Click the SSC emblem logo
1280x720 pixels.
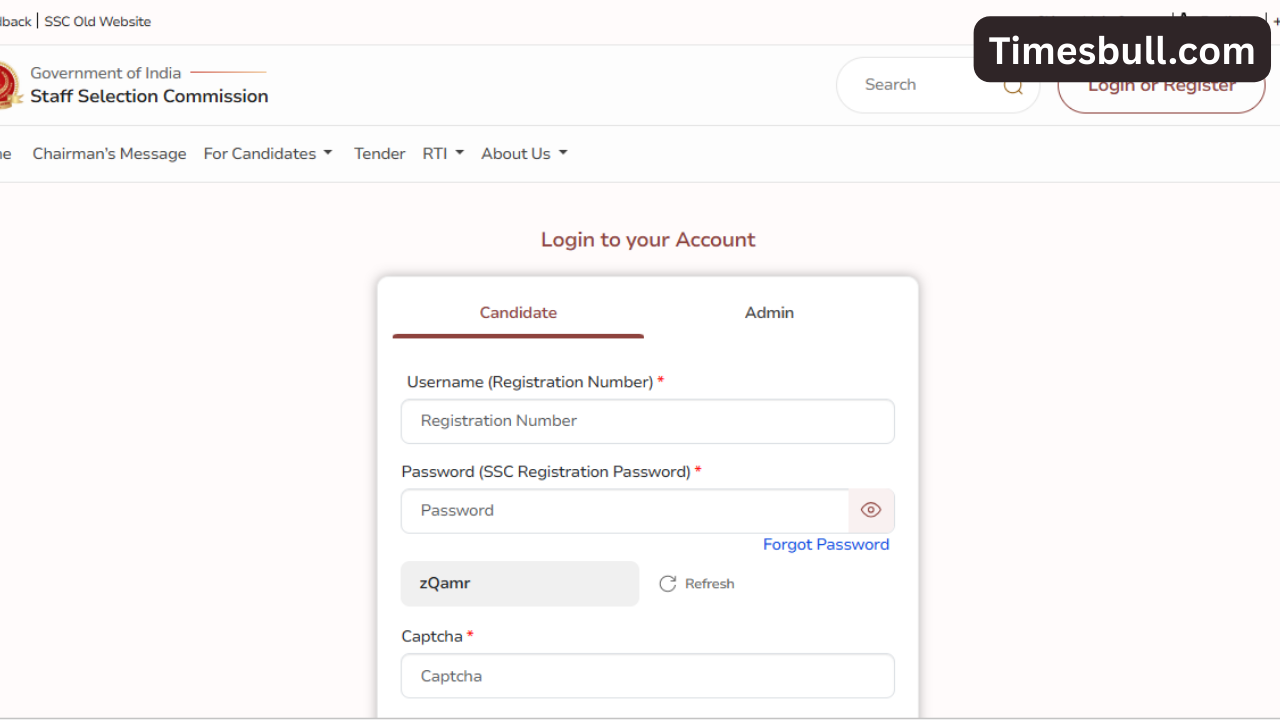coord(8,85)
